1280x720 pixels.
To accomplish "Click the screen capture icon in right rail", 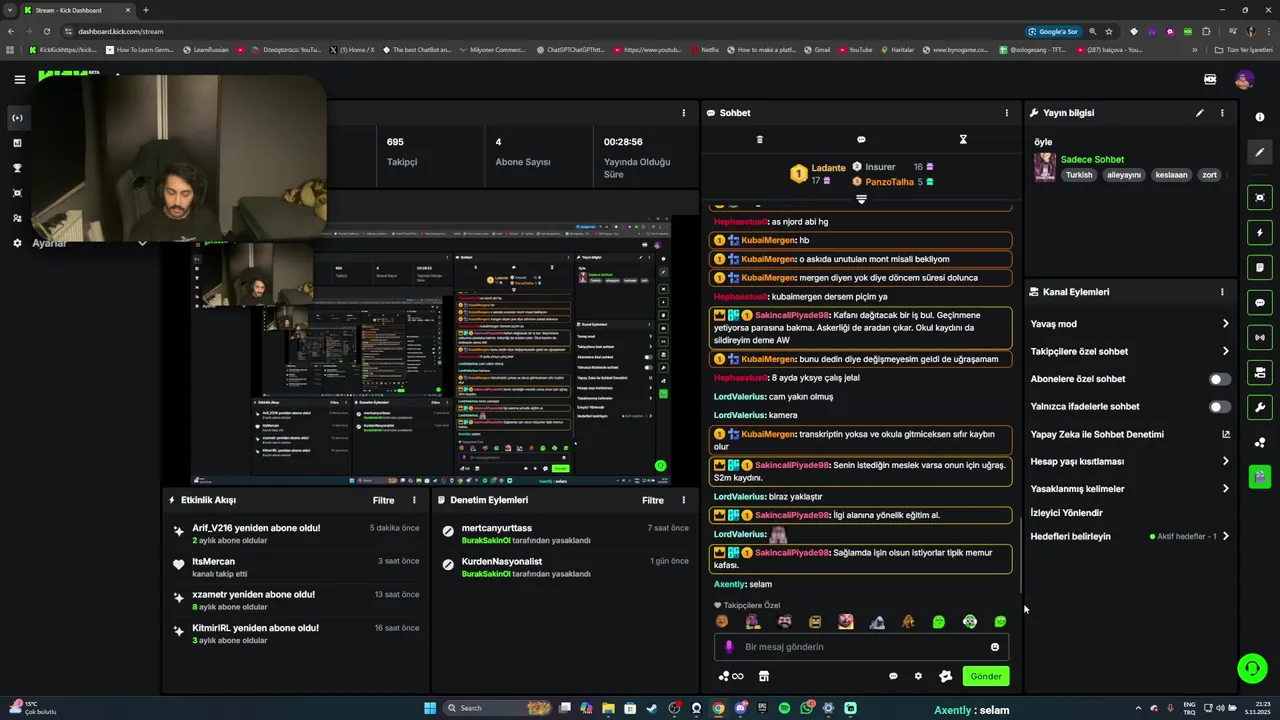I will (1260, 198).
